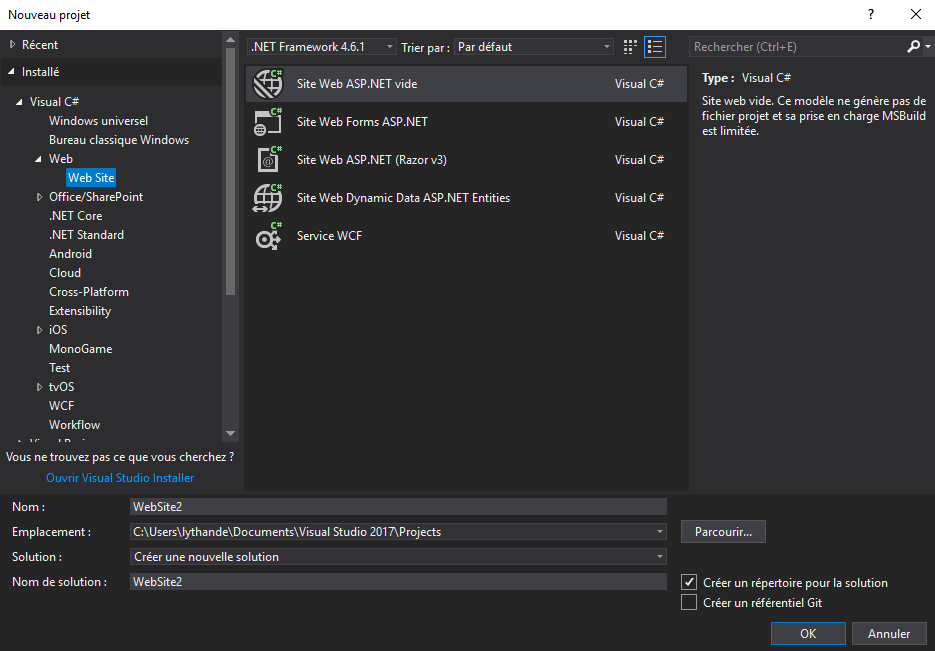The image size is (935, 651).
Task: Select the Site Web Dynamic Data ASP.NET Entities icon
Action: click(x=268, y=197)
